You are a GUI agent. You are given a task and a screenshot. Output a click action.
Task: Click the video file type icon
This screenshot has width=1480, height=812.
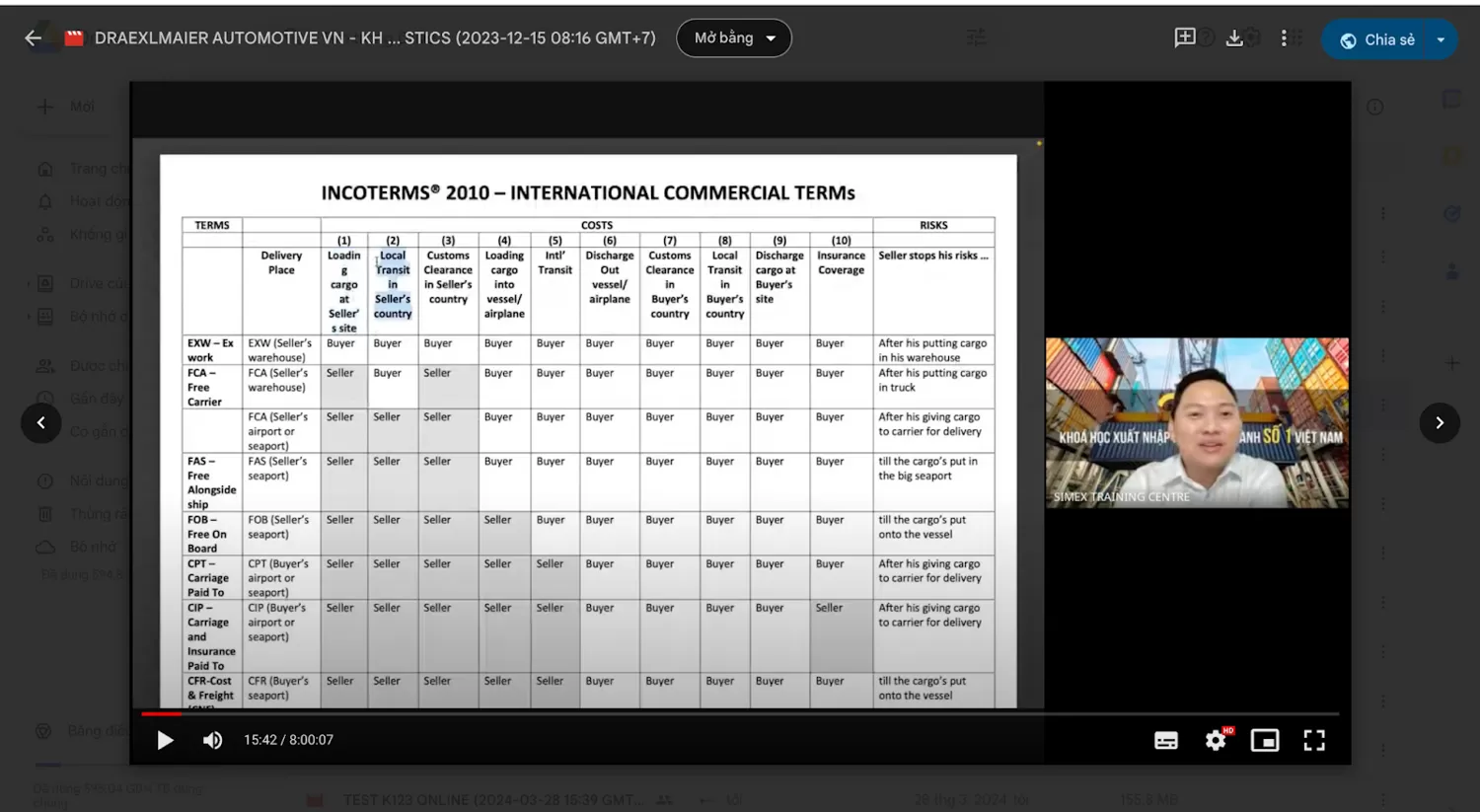tap(74, 38)
